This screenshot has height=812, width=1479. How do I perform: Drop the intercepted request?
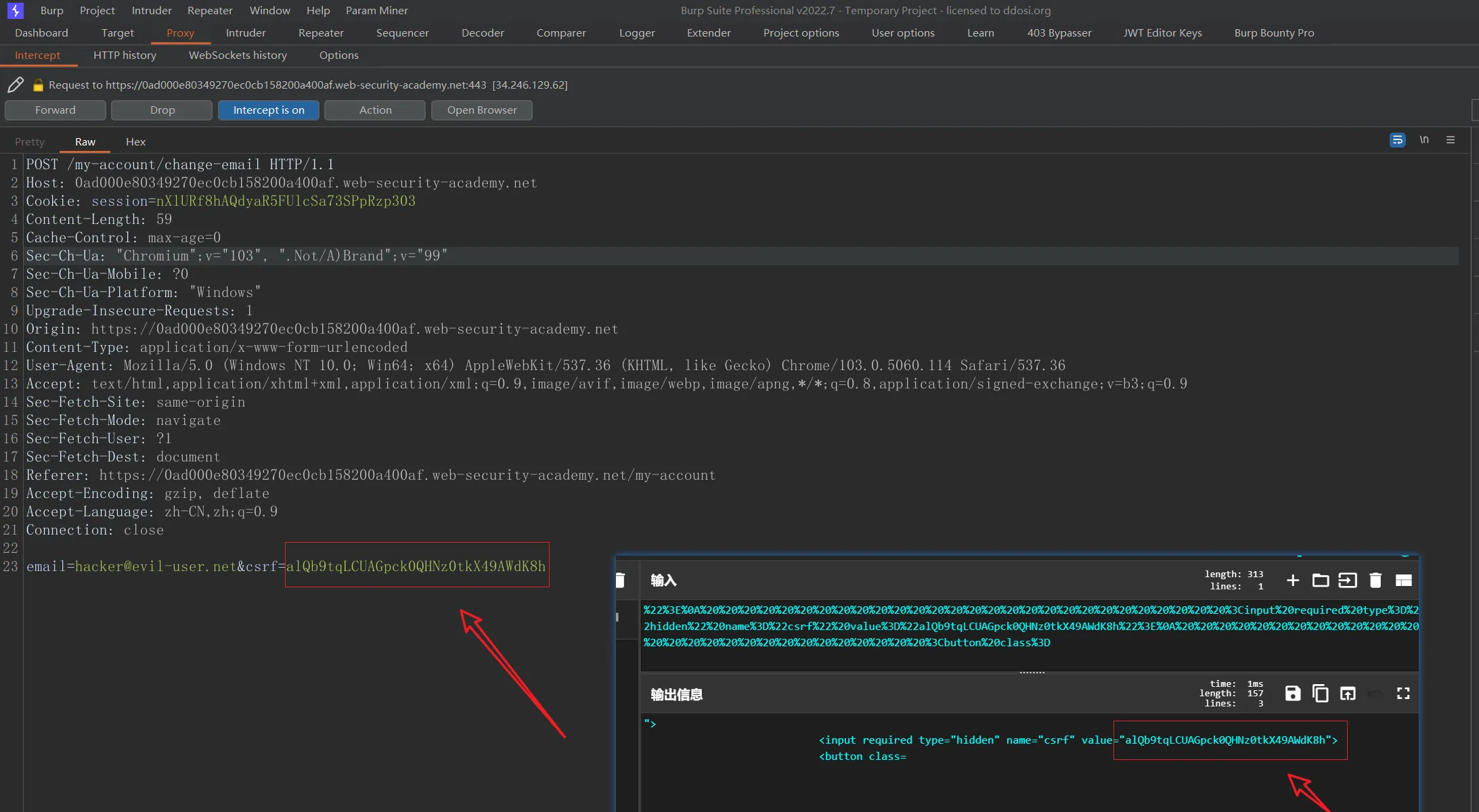point(162,110)
